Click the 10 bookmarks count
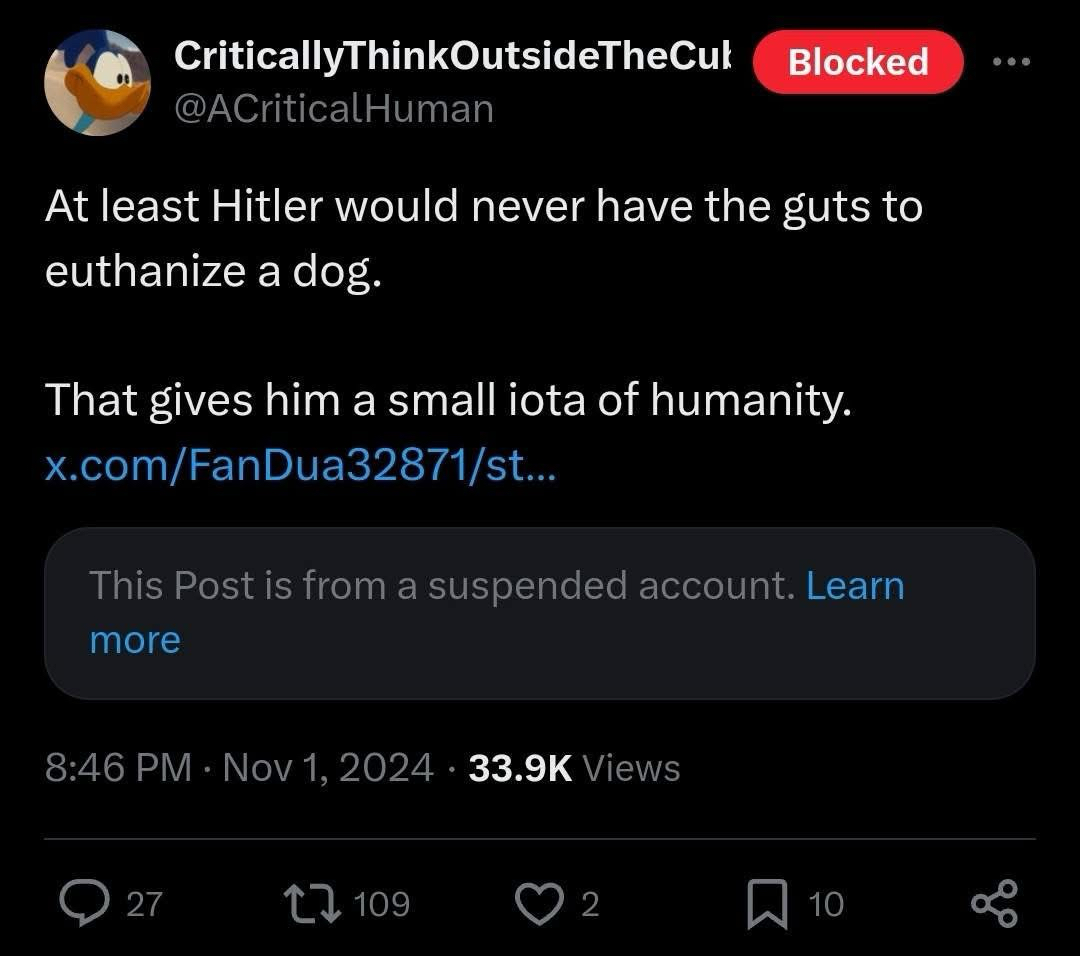 pos(826,905)
